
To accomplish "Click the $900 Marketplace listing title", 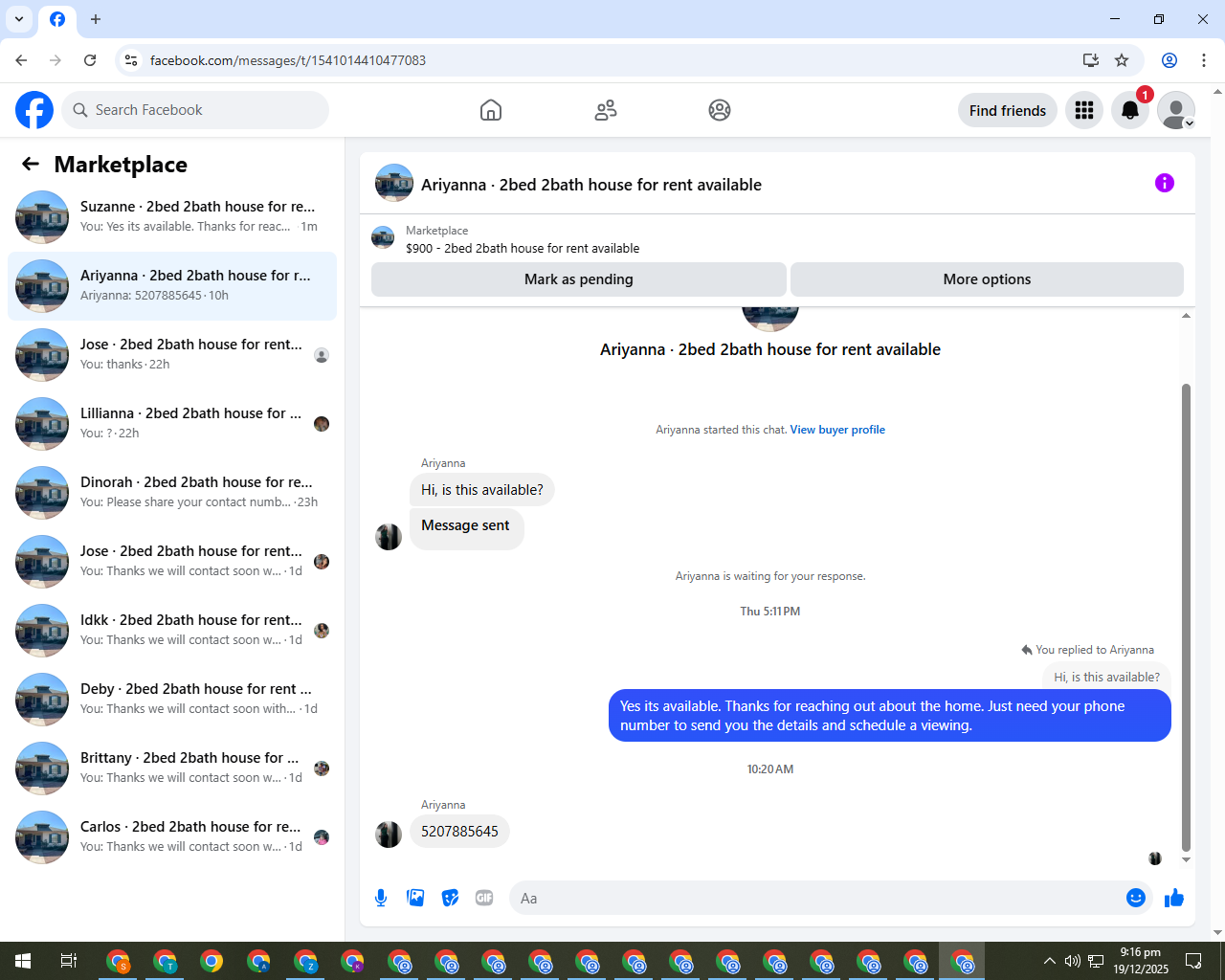I will tap(523, 248).
